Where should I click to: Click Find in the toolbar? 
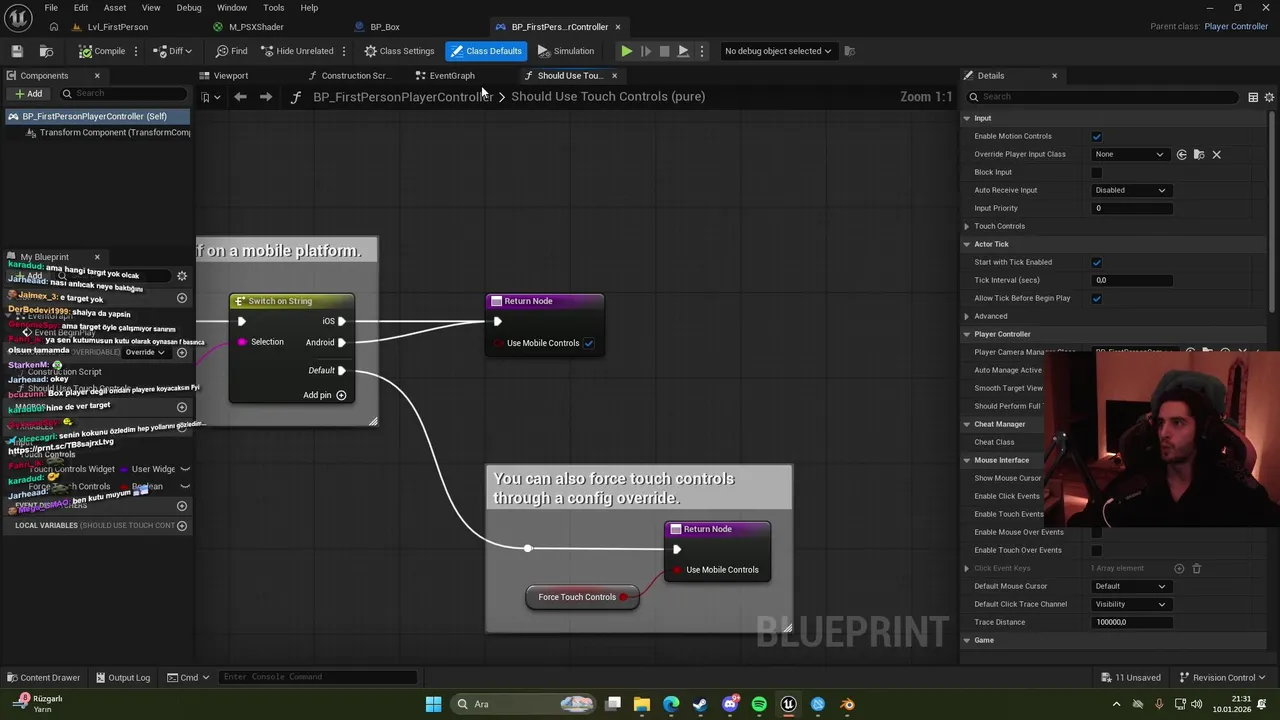tap(231, 51)
